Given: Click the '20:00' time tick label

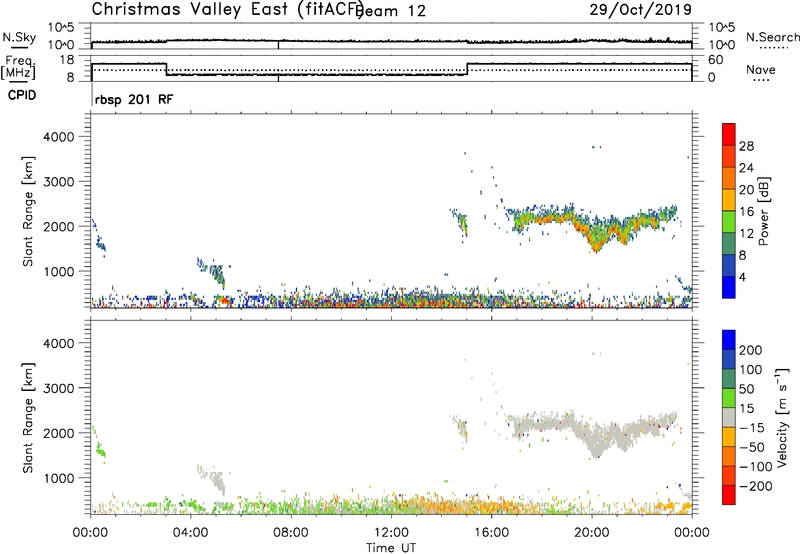Looking at the screenshot, I should point(592,533).
